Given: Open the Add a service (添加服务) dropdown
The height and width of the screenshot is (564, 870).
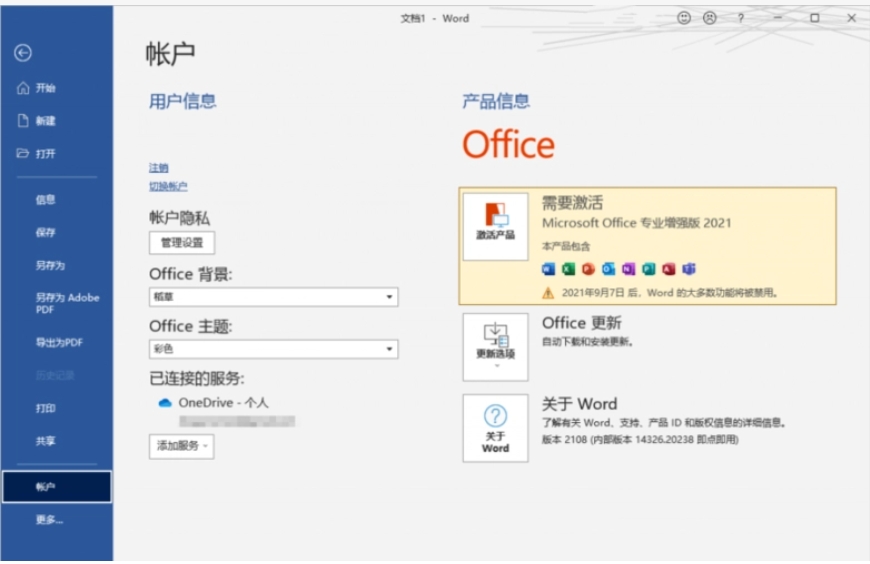Looking at the screenshot, I should pos(181,446).
